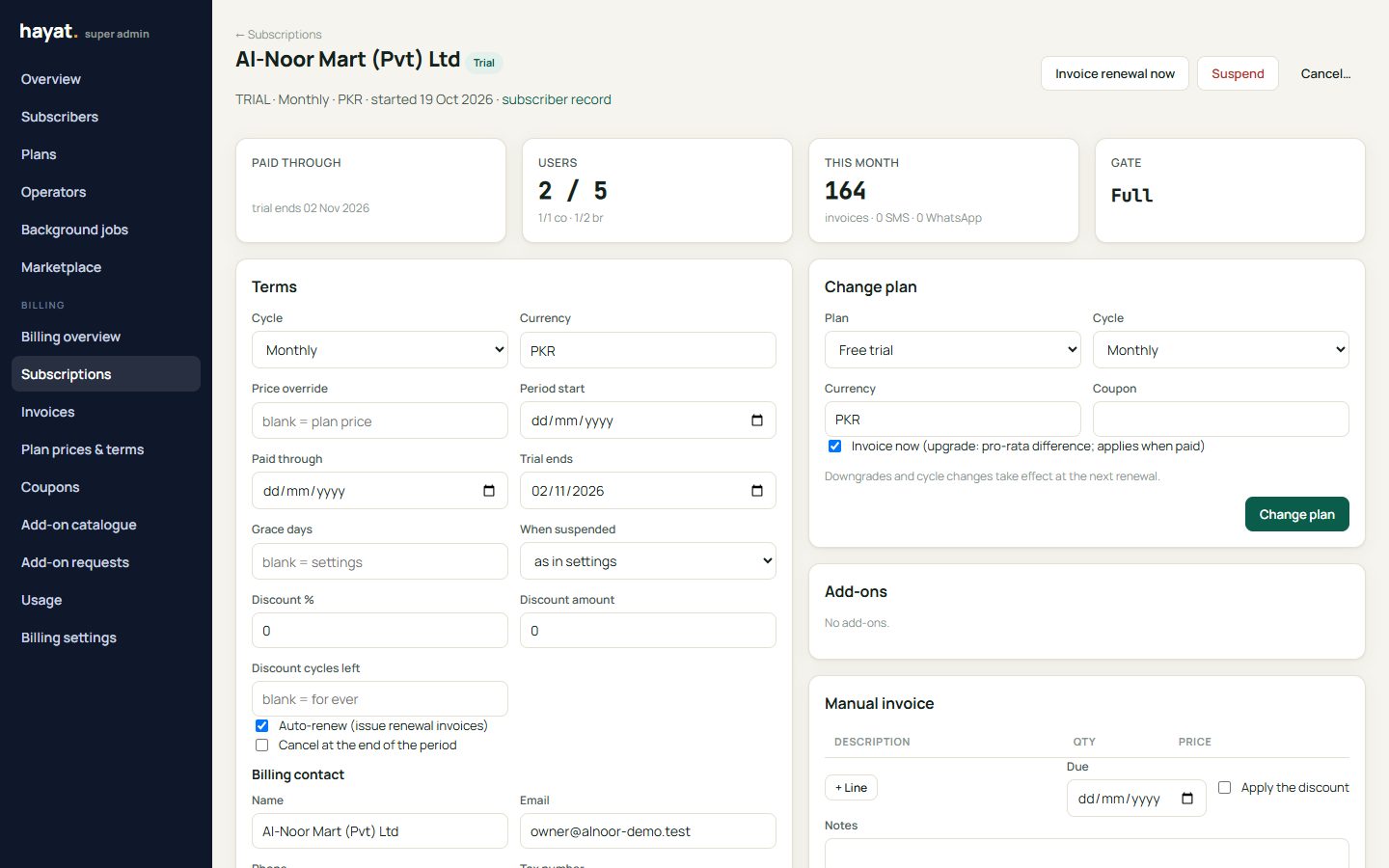Click the Change plan button

(1297, 514)
